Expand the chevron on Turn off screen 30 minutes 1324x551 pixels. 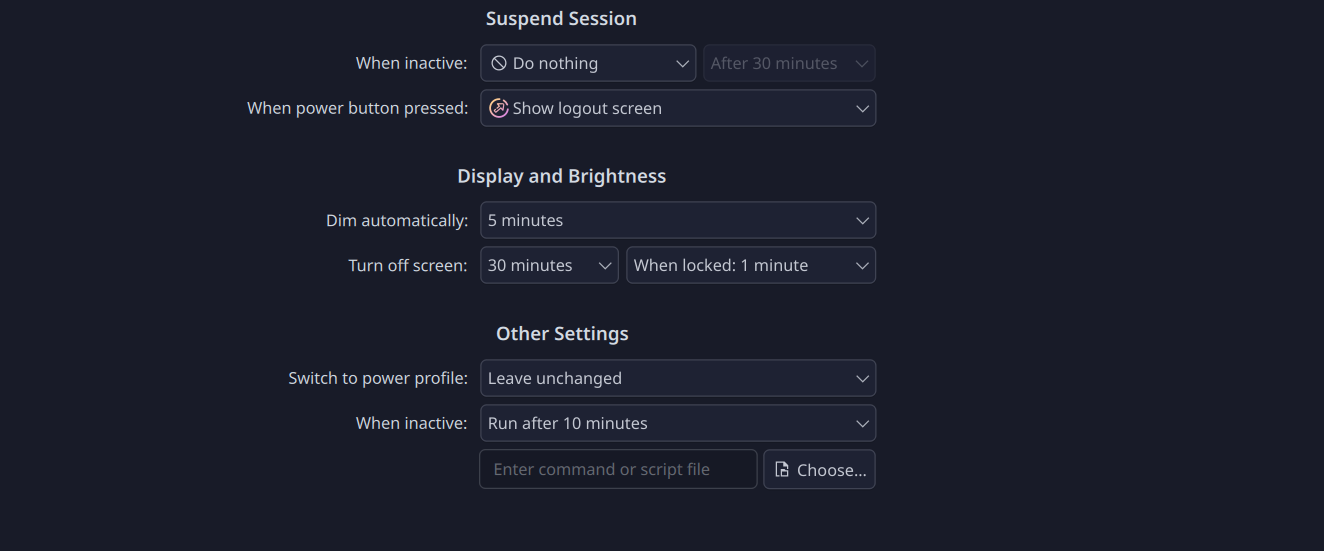coord(605,265)
